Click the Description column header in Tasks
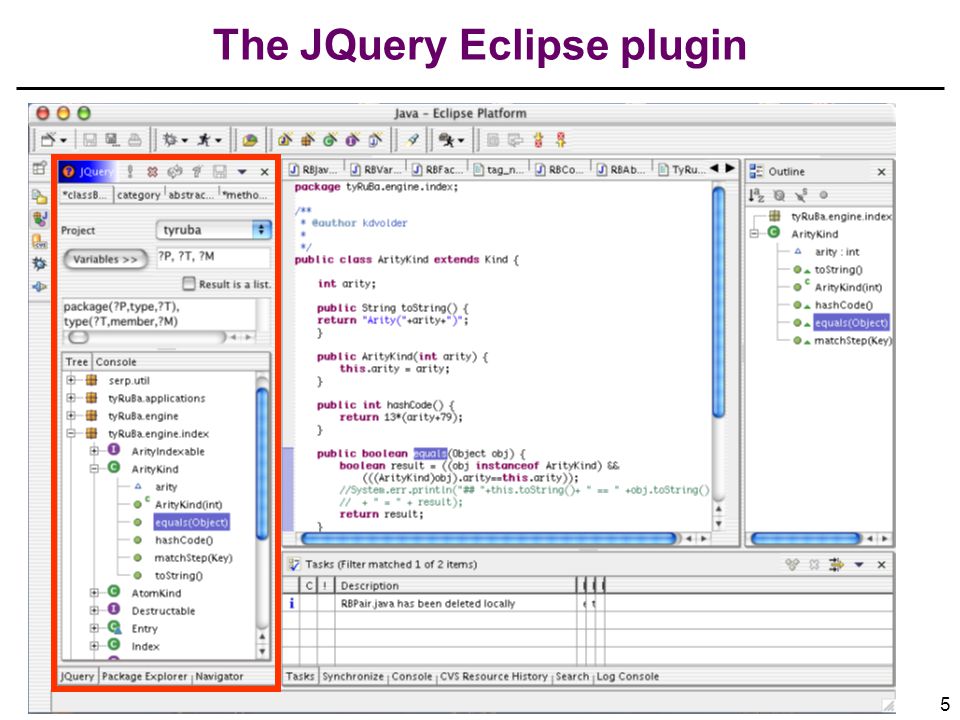Image resolution: width=960 pixels, height=720 pixels. tap(456, 585)
